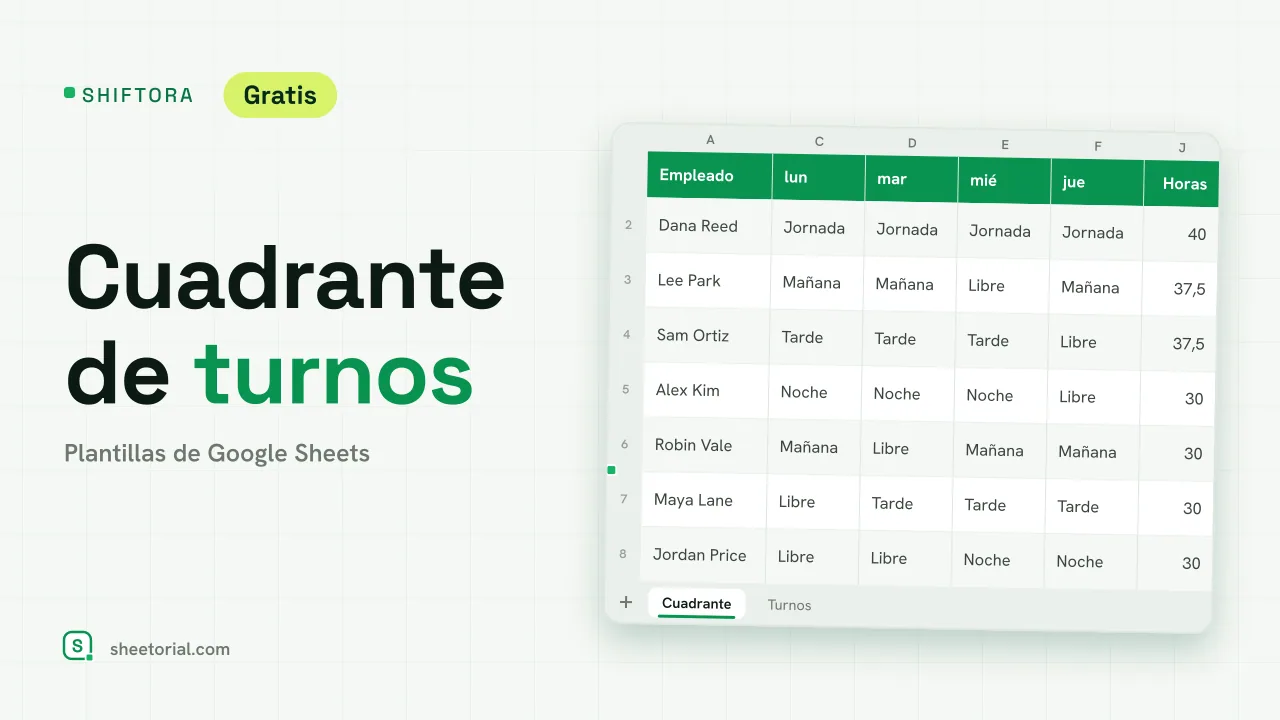Screen dimensions: 1280x720
Task: Click the SHIFTORA brand name
Action: 137,96
